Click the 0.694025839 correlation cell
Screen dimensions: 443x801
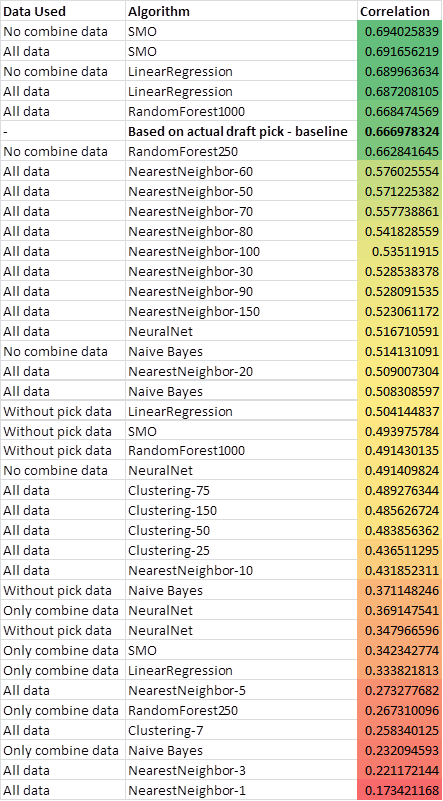pos(400,31)
